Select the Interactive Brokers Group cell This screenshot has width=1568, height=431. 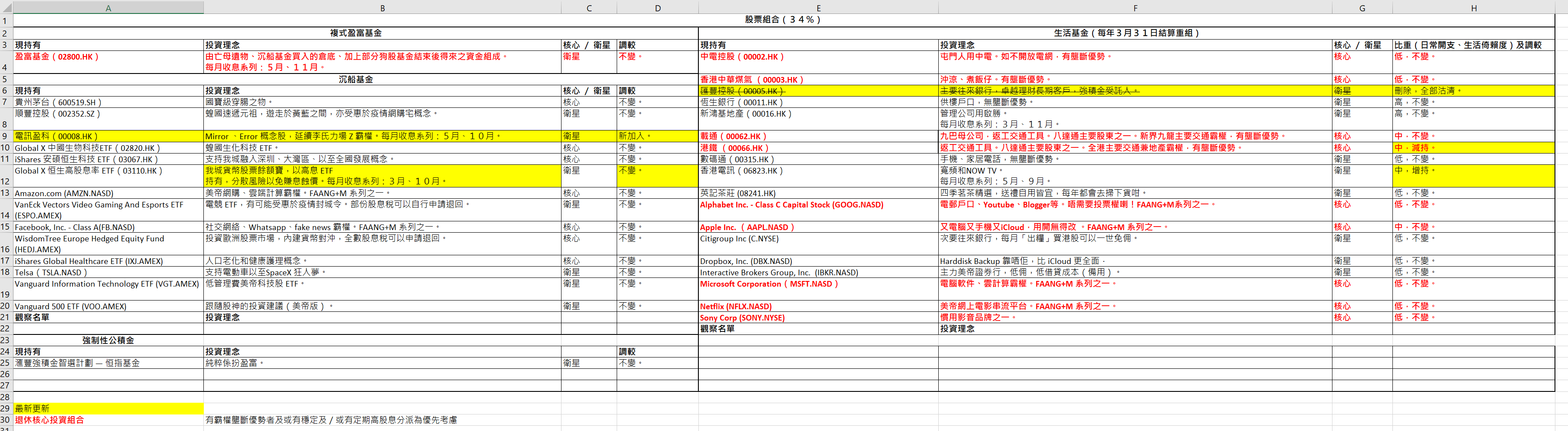tap(818, 273)
